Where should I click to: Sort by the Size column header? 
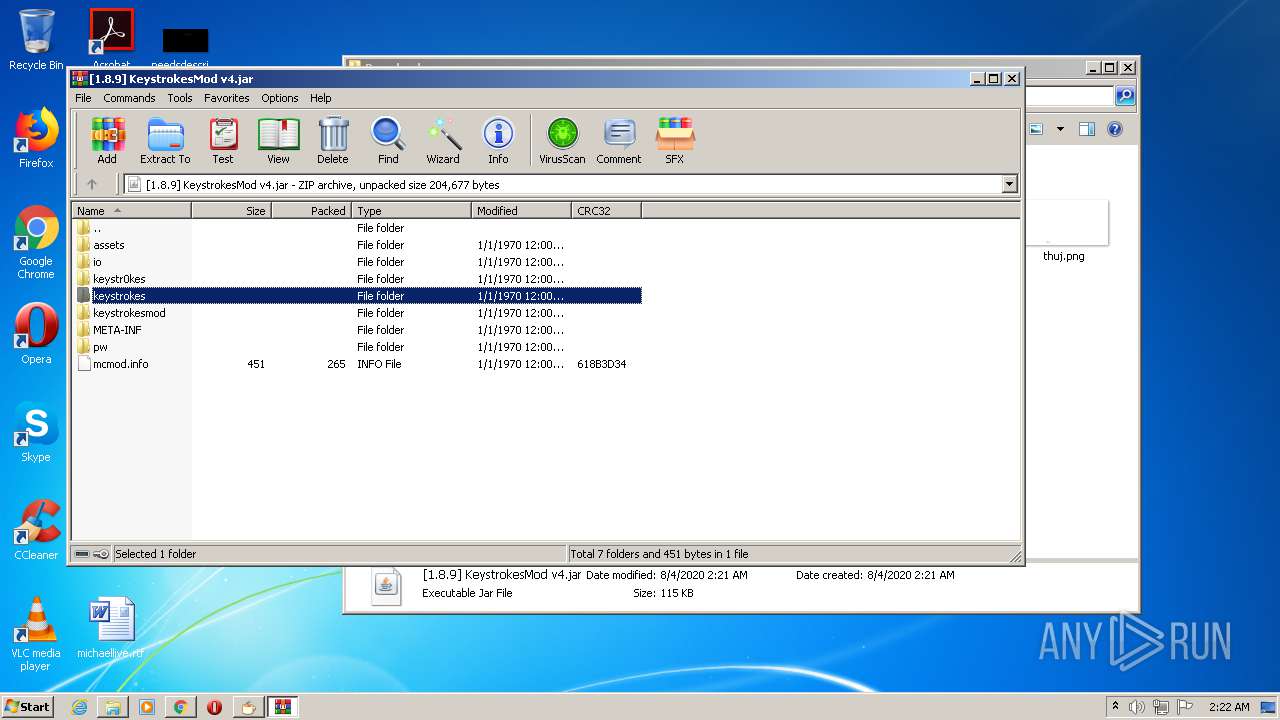[231, 211]
